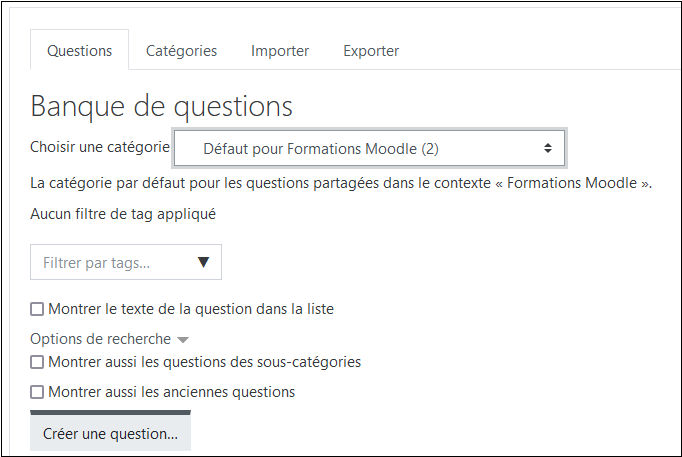Image resolution: width=682 pixels, height=457 pixels.
Task: Open the Défaut pour Formations Moodle dropdown
Action: click(369, 148)
